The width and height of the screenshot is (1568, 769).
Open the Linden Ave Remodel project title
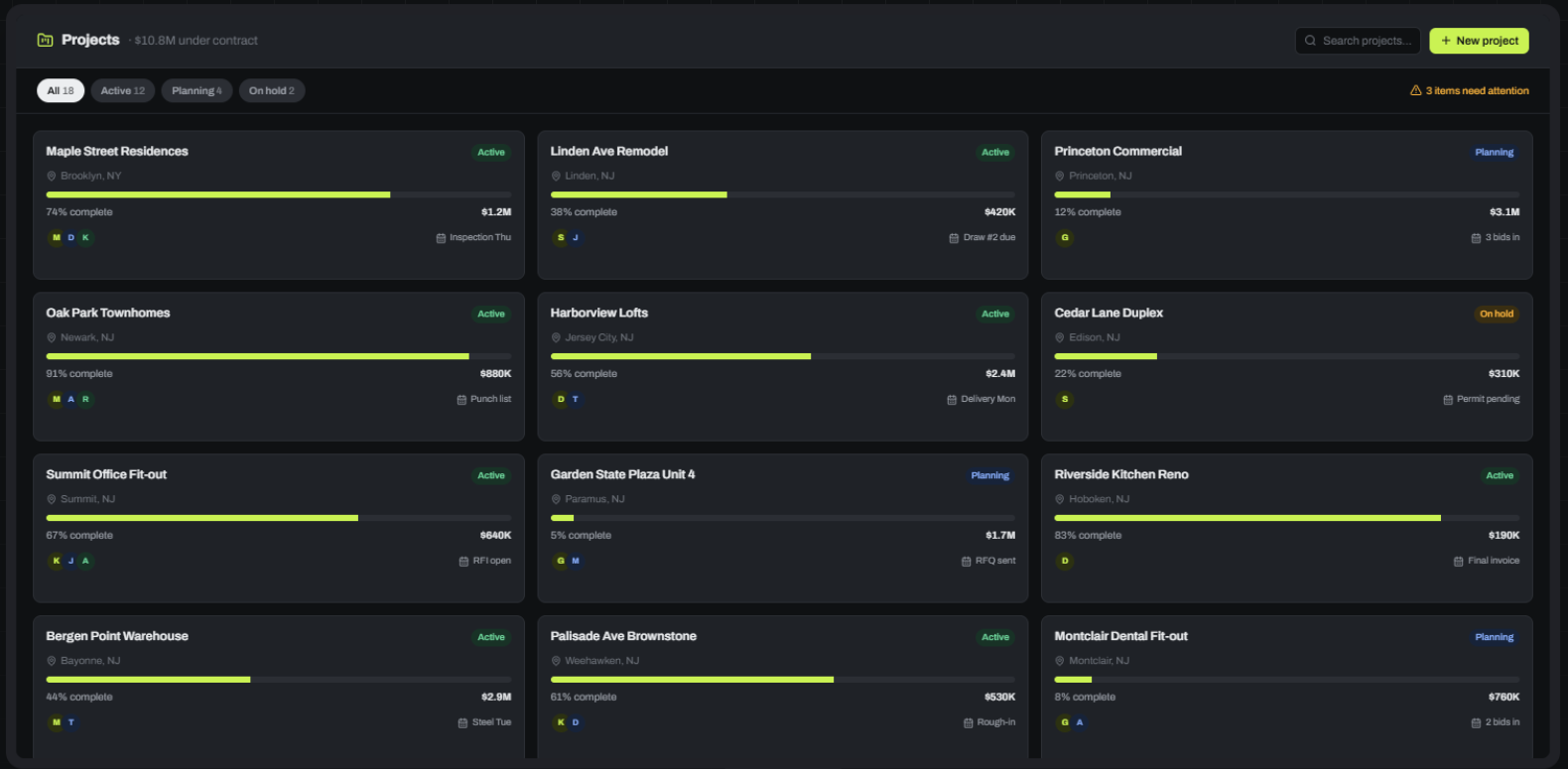click(609, 152)
